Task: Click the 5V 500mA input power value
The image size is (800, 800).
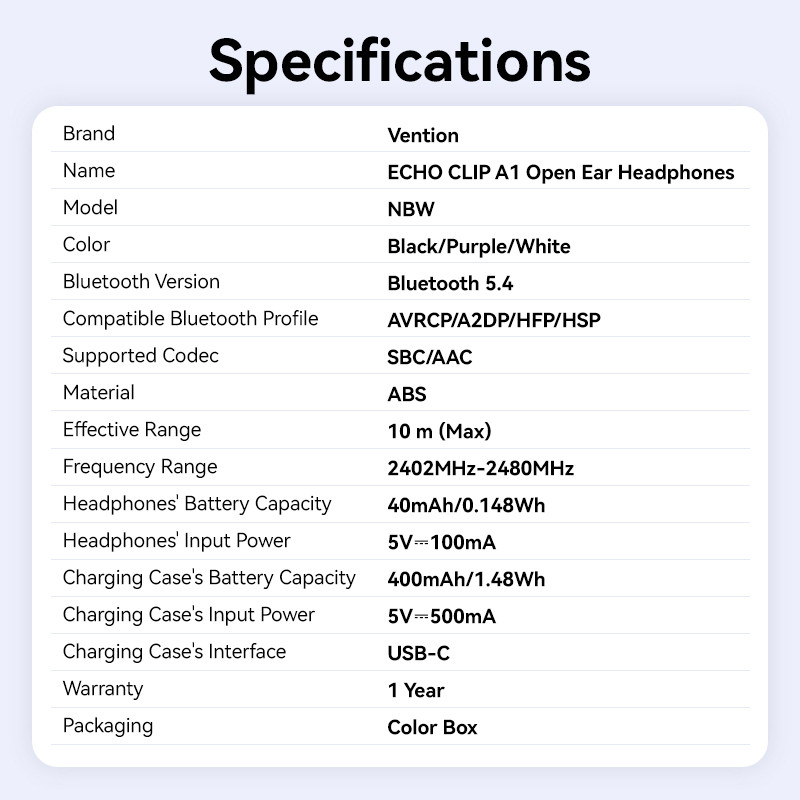Action: click(x=441, y=616)
